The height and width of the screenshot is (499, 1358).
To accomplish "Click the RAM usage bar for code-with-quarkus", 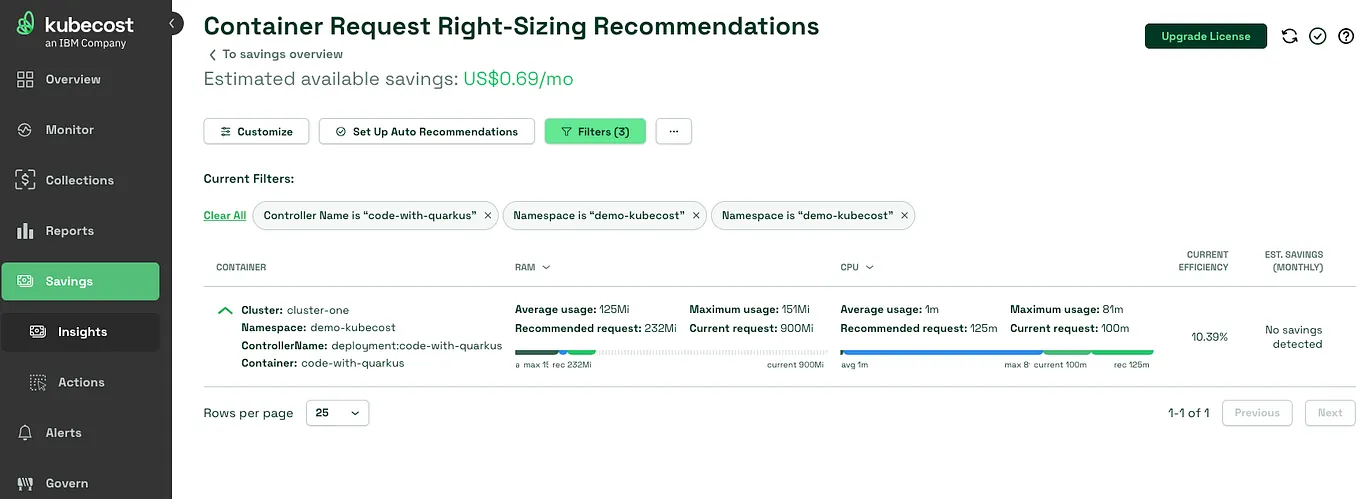I will [x=670, y=352].
